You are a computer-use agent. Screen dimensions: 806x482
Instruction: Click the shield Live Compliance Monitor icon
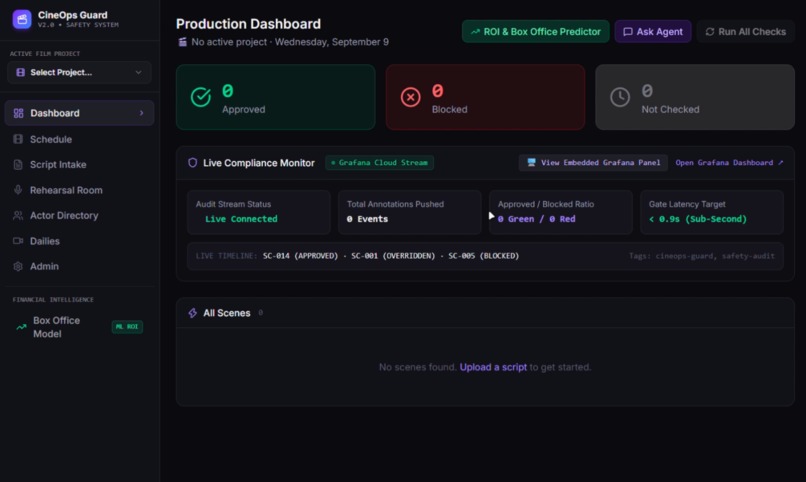tap(192, 163)
